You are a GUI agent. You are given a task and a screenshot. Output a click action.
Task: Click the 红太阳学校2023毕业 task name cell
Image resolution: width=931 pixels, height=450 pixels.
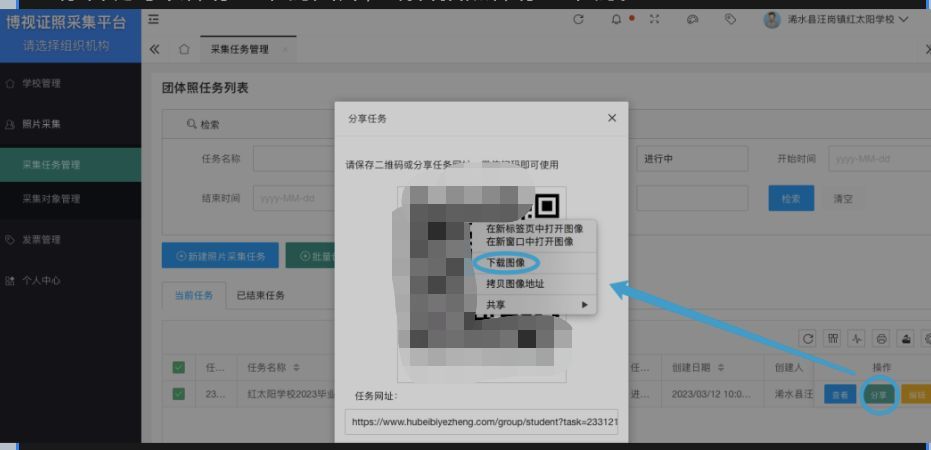pos(287,394)
